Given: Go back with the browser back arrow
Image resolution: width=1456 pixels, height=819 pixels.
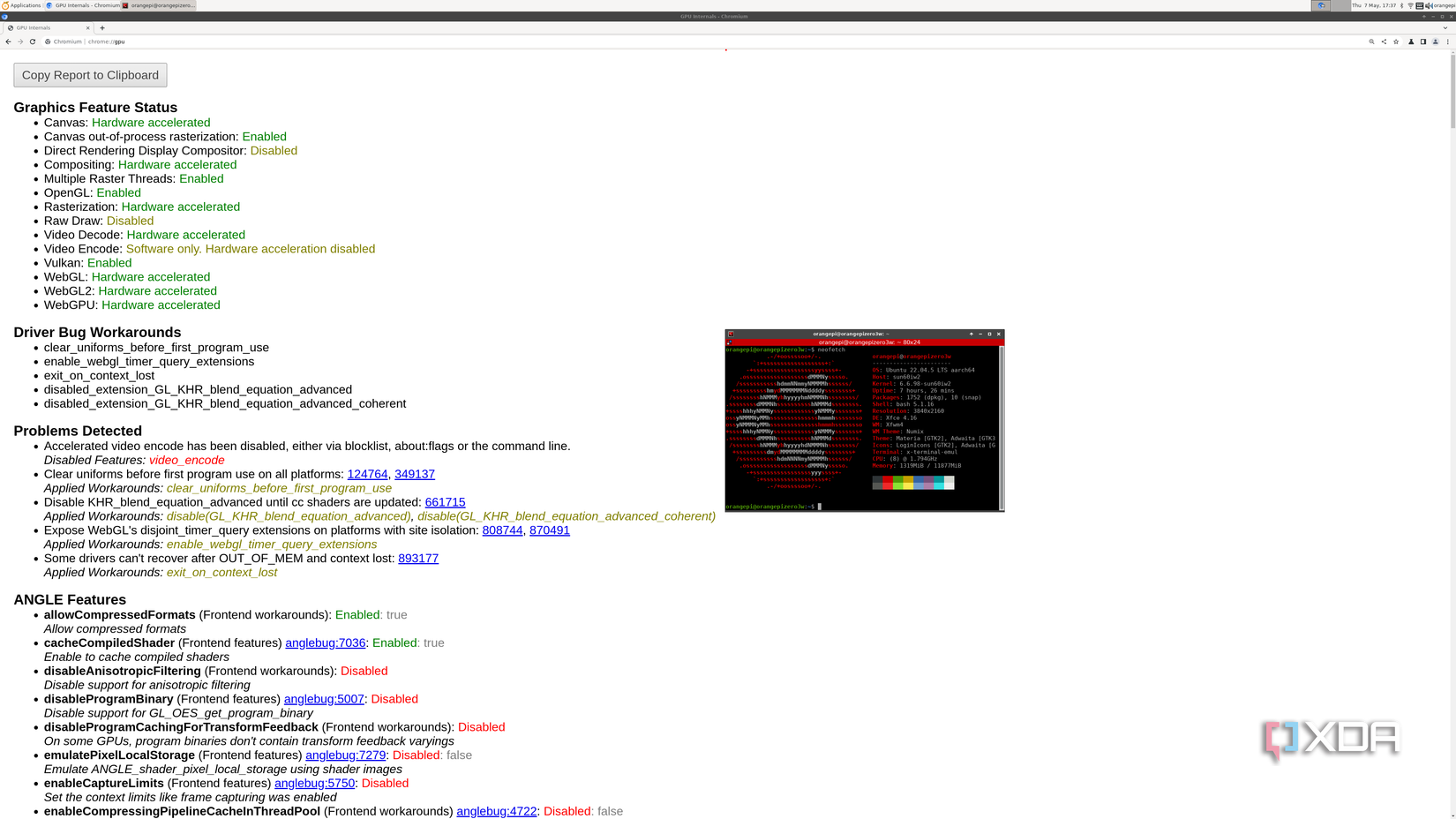Looking at the screenshot, I should (9, 41).
